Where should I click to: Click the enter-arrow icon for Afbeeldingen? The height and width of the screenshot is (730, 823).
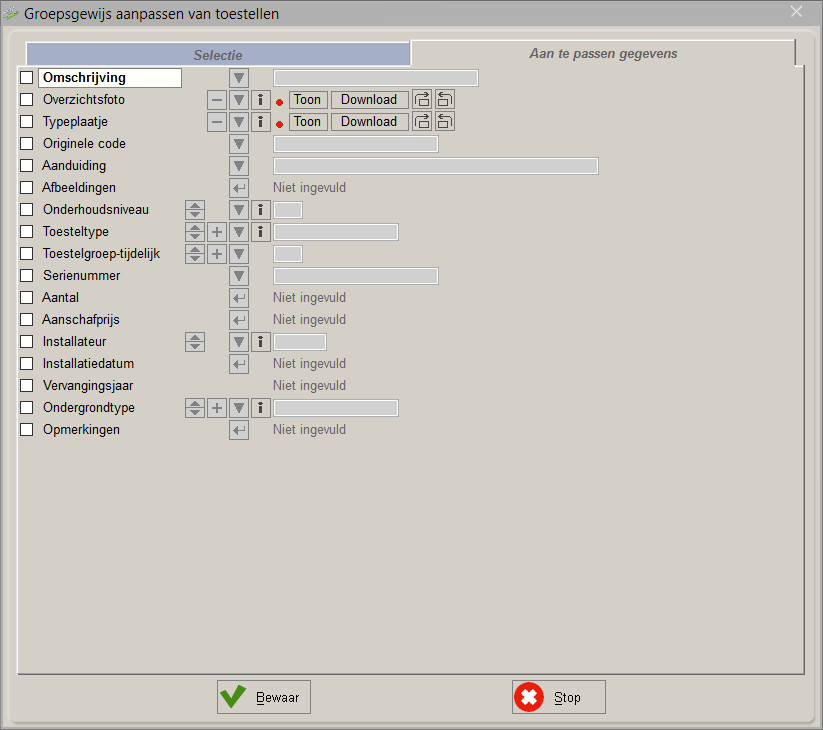239,188
